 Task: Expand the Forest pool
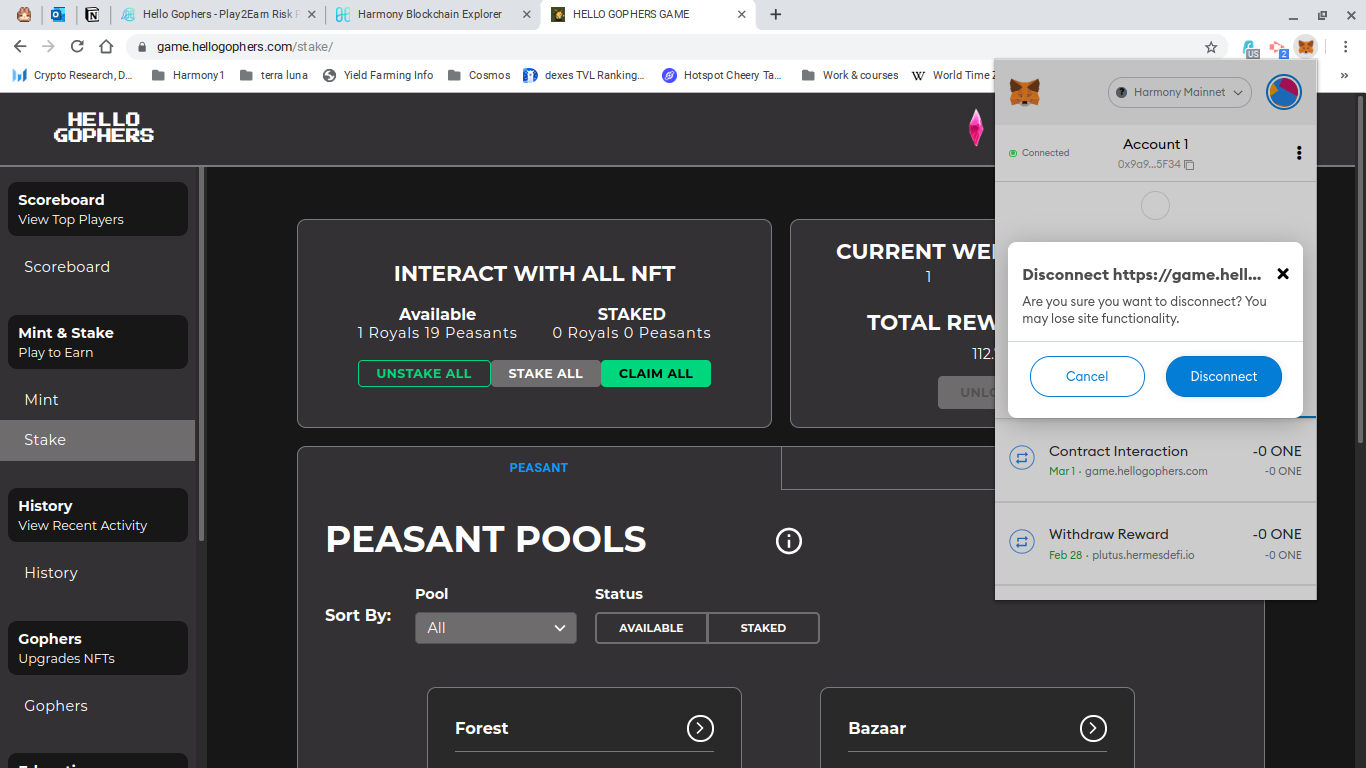pyautogui.click(x=700, y=728)
